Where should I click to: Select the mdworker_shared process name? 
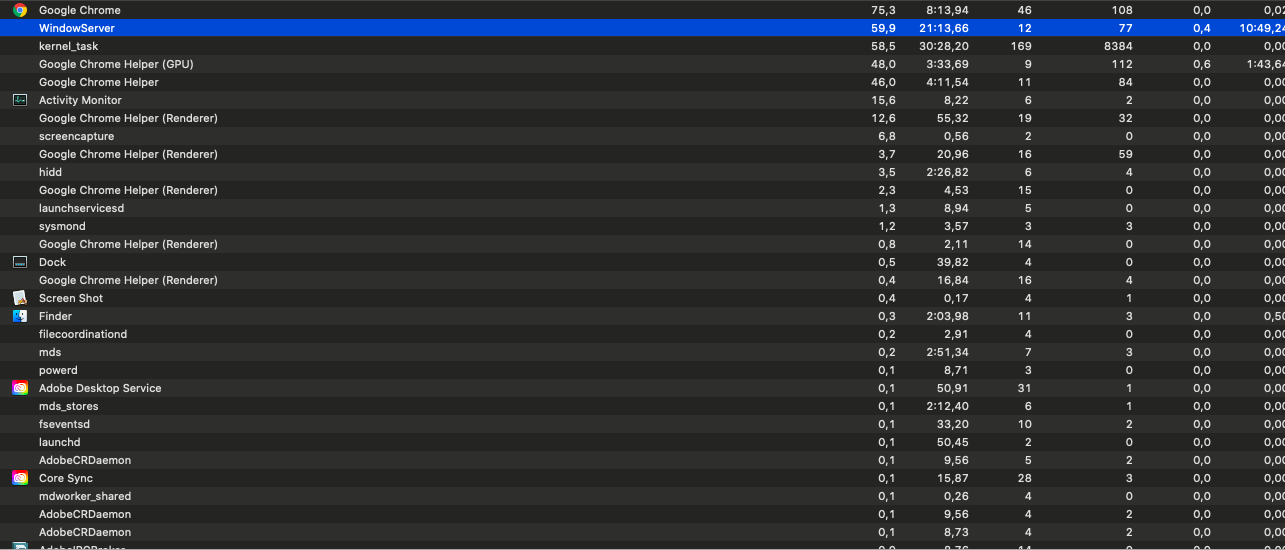(85, 496)
